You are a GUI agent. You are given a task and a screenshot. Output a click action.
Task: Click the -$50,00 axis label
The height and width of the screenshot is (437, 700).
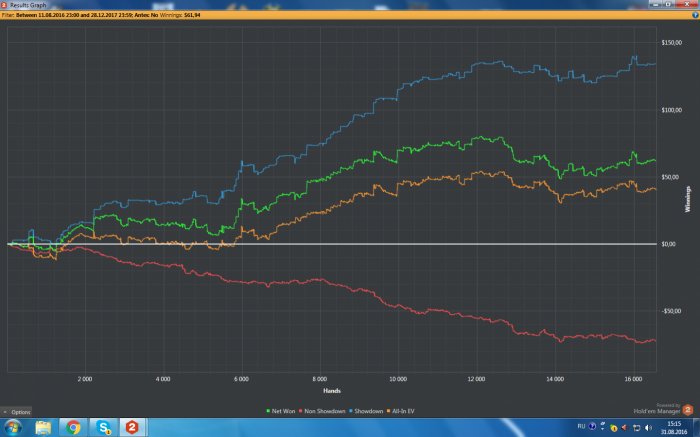point(671,311)
